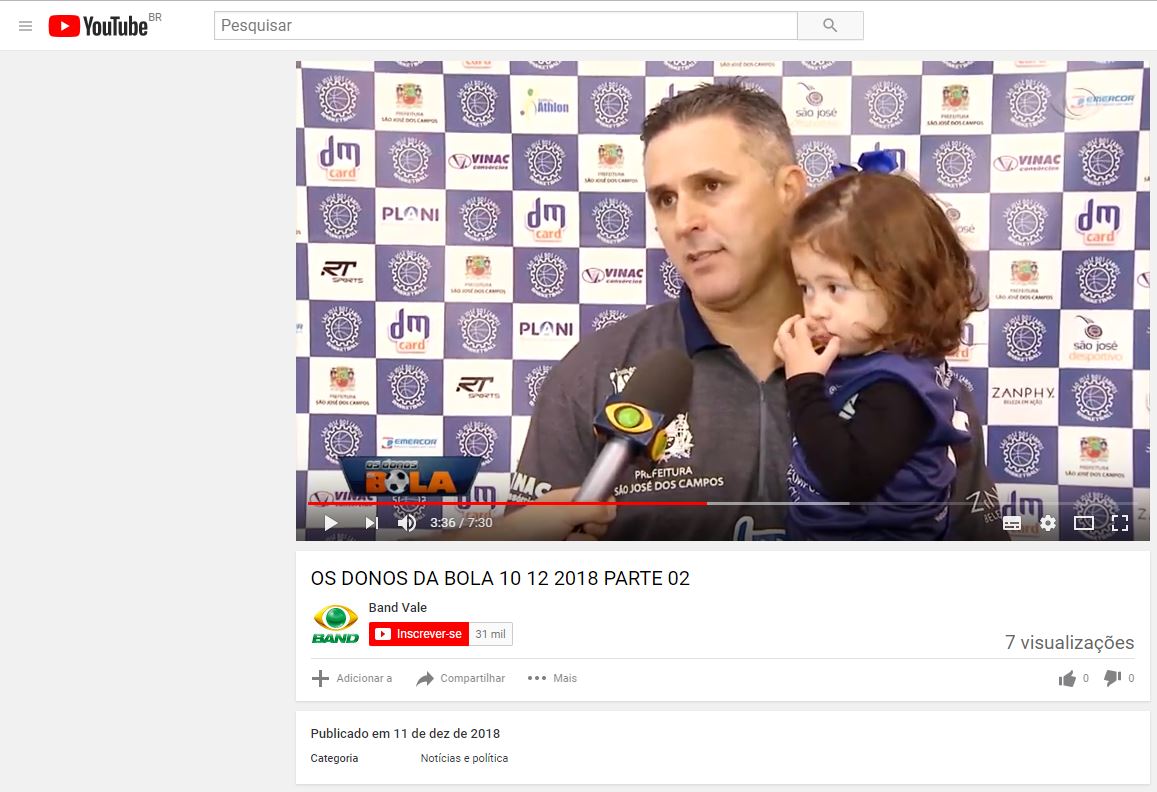The width and height of the screenshot is (1157, 792).
Task: Open the hamburger guide menu
Action: tap(26, 26)
